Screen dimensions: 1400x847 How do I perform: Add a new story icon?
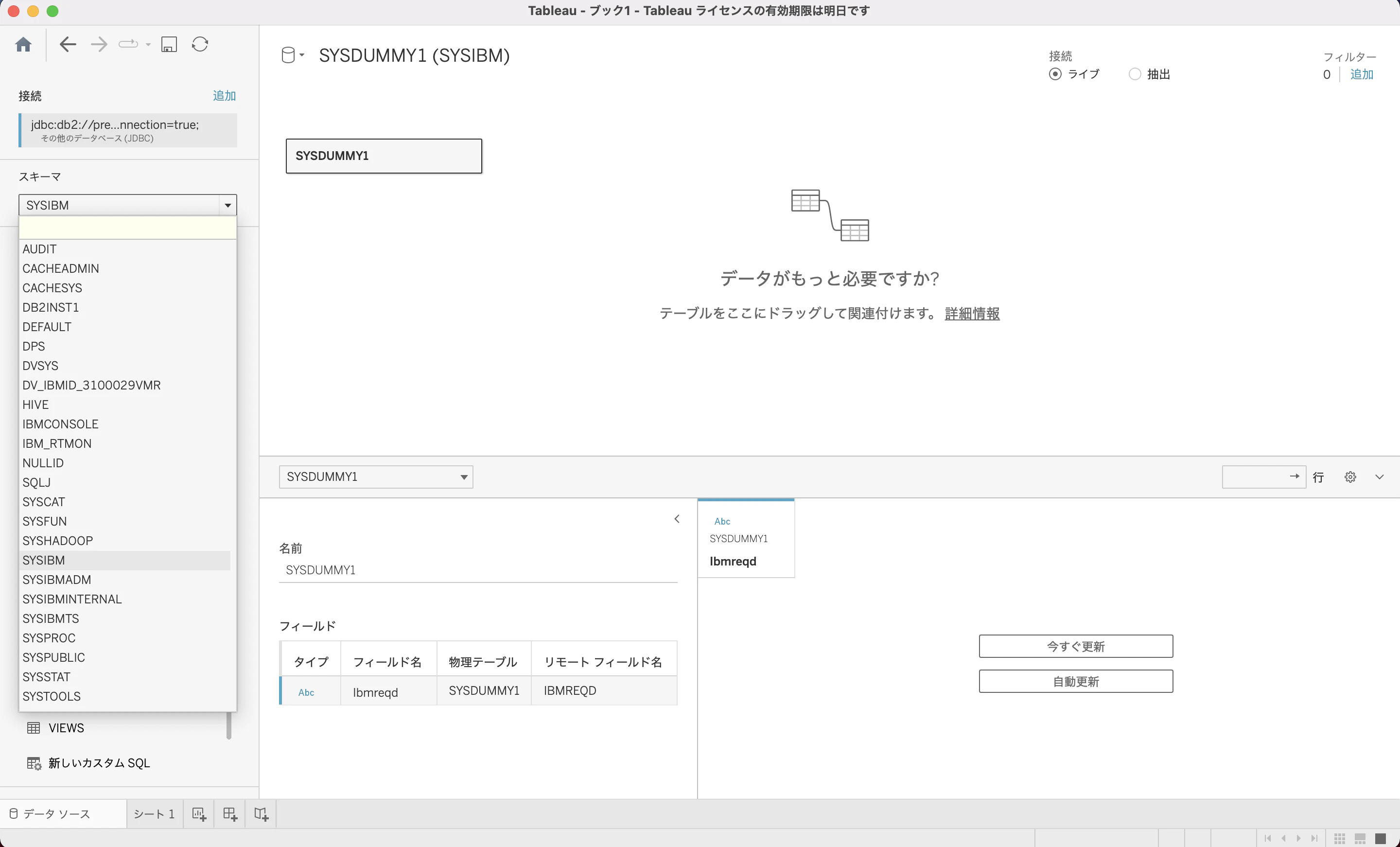[262, 814]
